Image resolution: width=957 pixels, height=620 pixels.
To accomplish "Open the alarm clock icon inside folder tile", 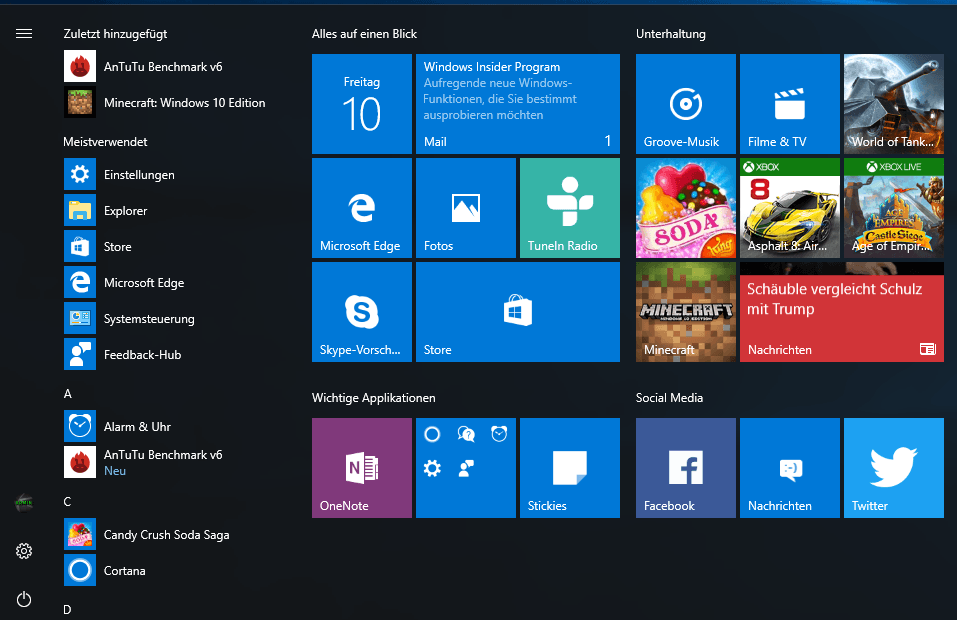I will (x=499, y=434).
